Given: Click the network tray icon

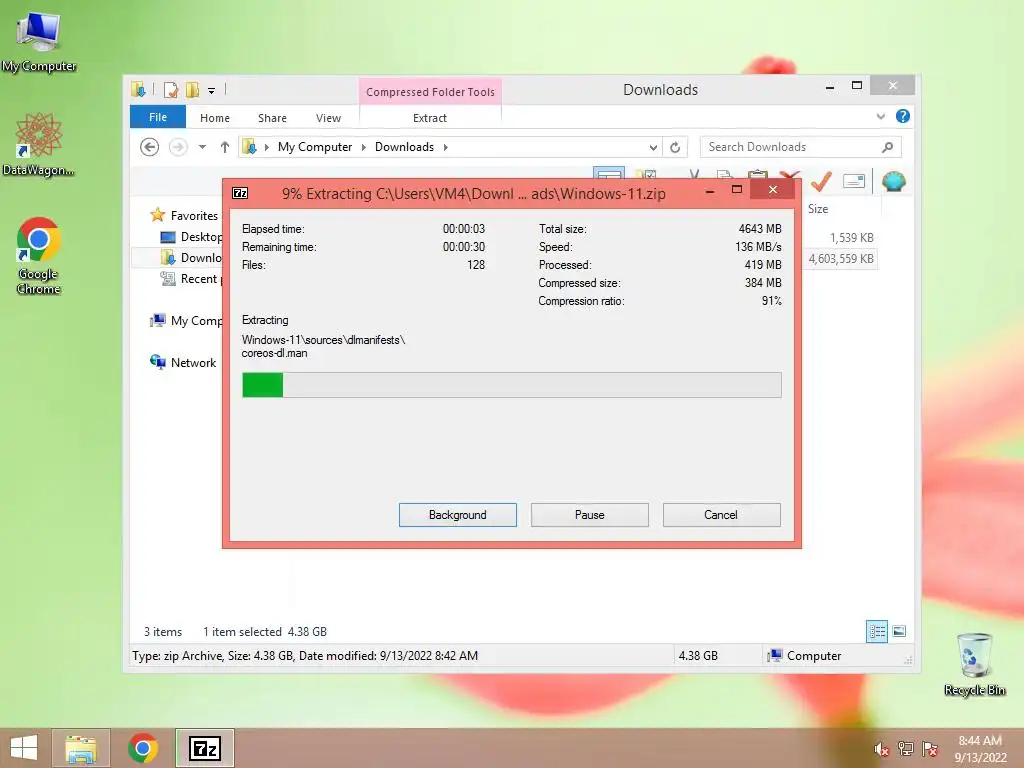Looking at the screenshot, I should coord(906,748).
